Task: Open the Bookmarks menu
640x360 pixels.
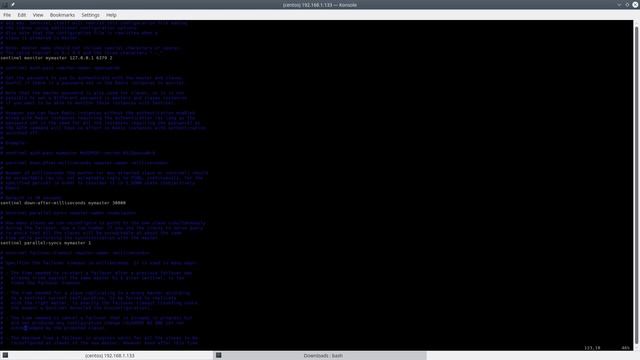Action: tap(62, 15)
